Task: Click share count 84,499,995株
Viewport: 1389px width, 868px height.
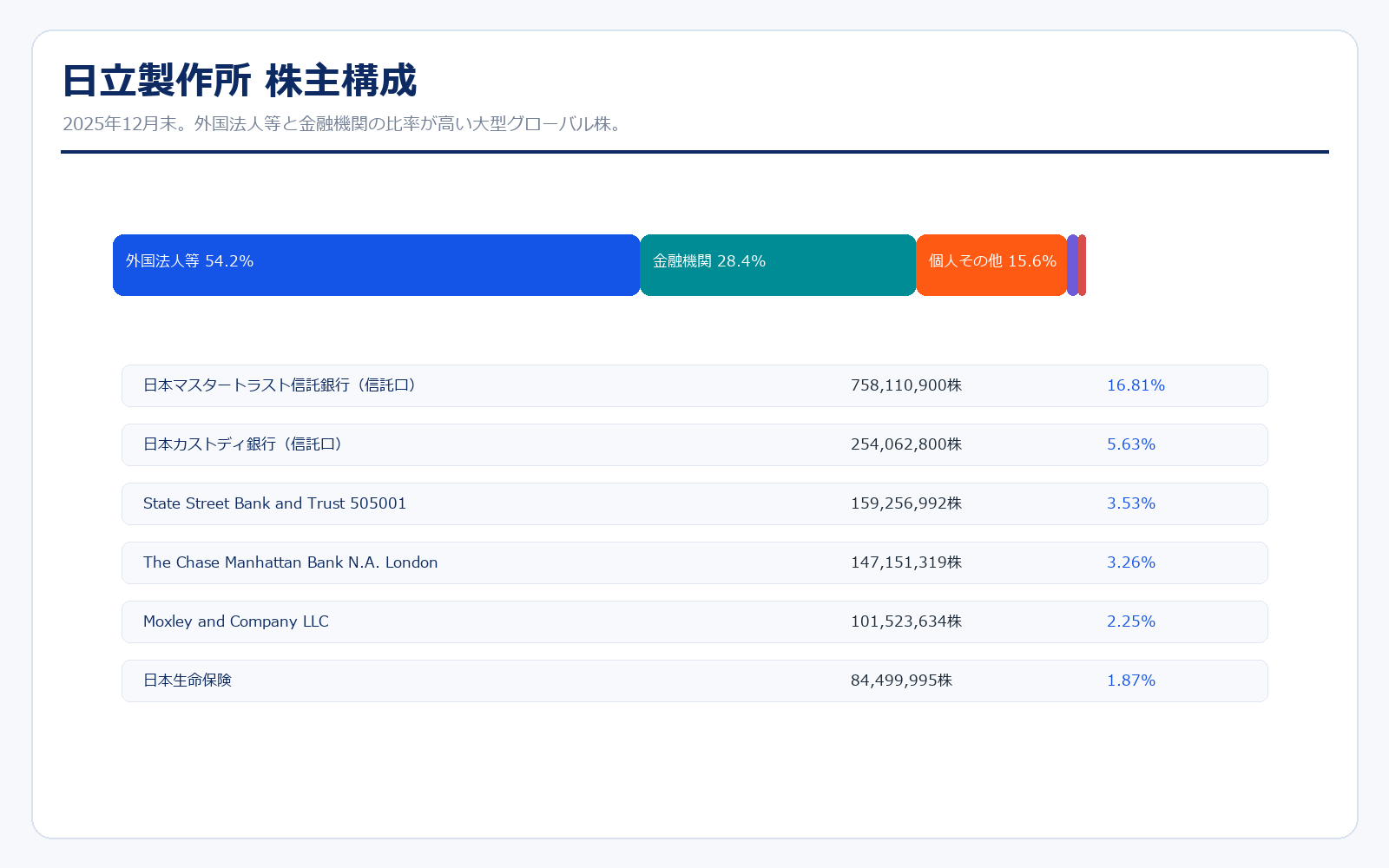Action: (901, 681)
